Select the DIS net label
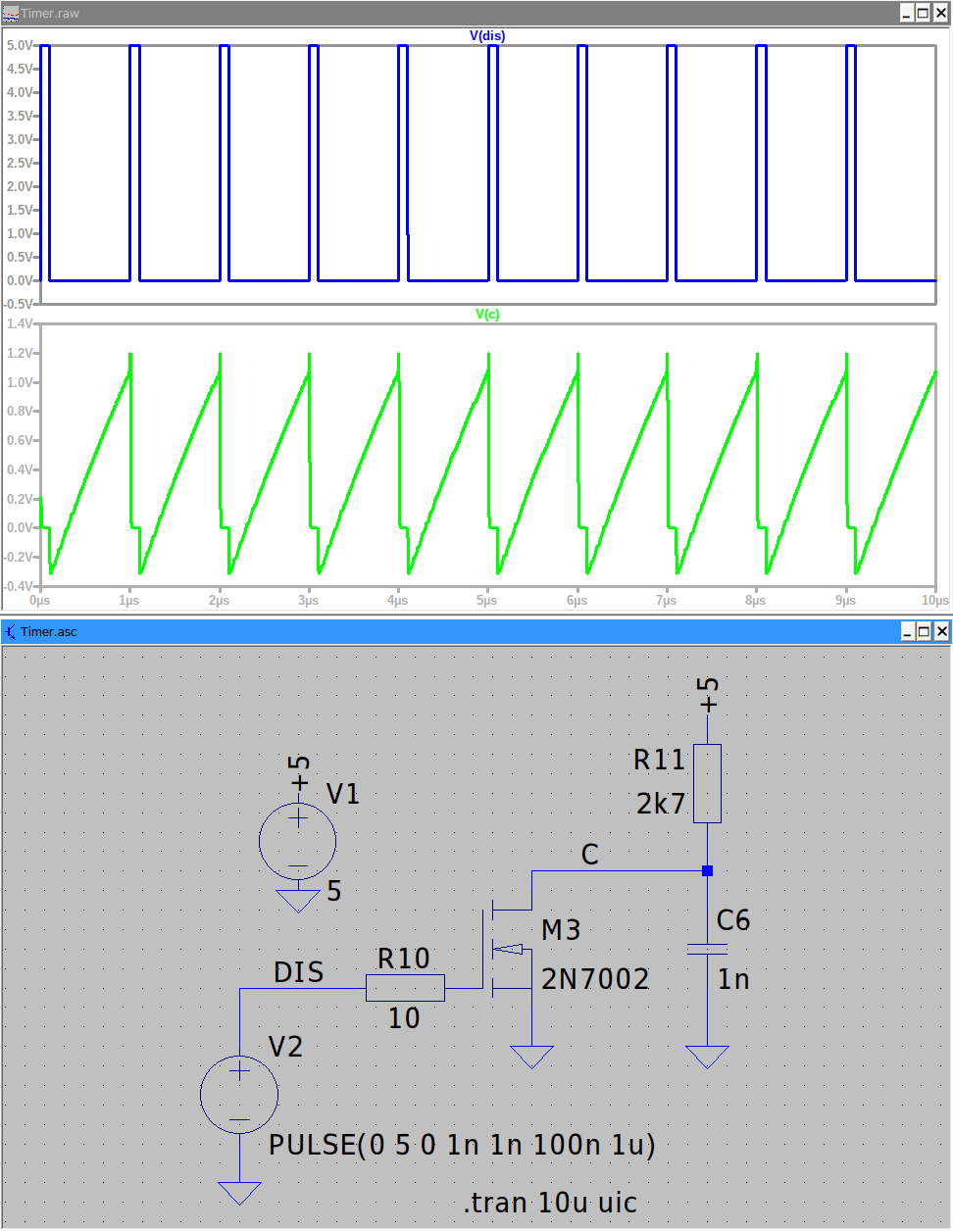This screenshot has height=1232, width=953. [x=298, y=972]
